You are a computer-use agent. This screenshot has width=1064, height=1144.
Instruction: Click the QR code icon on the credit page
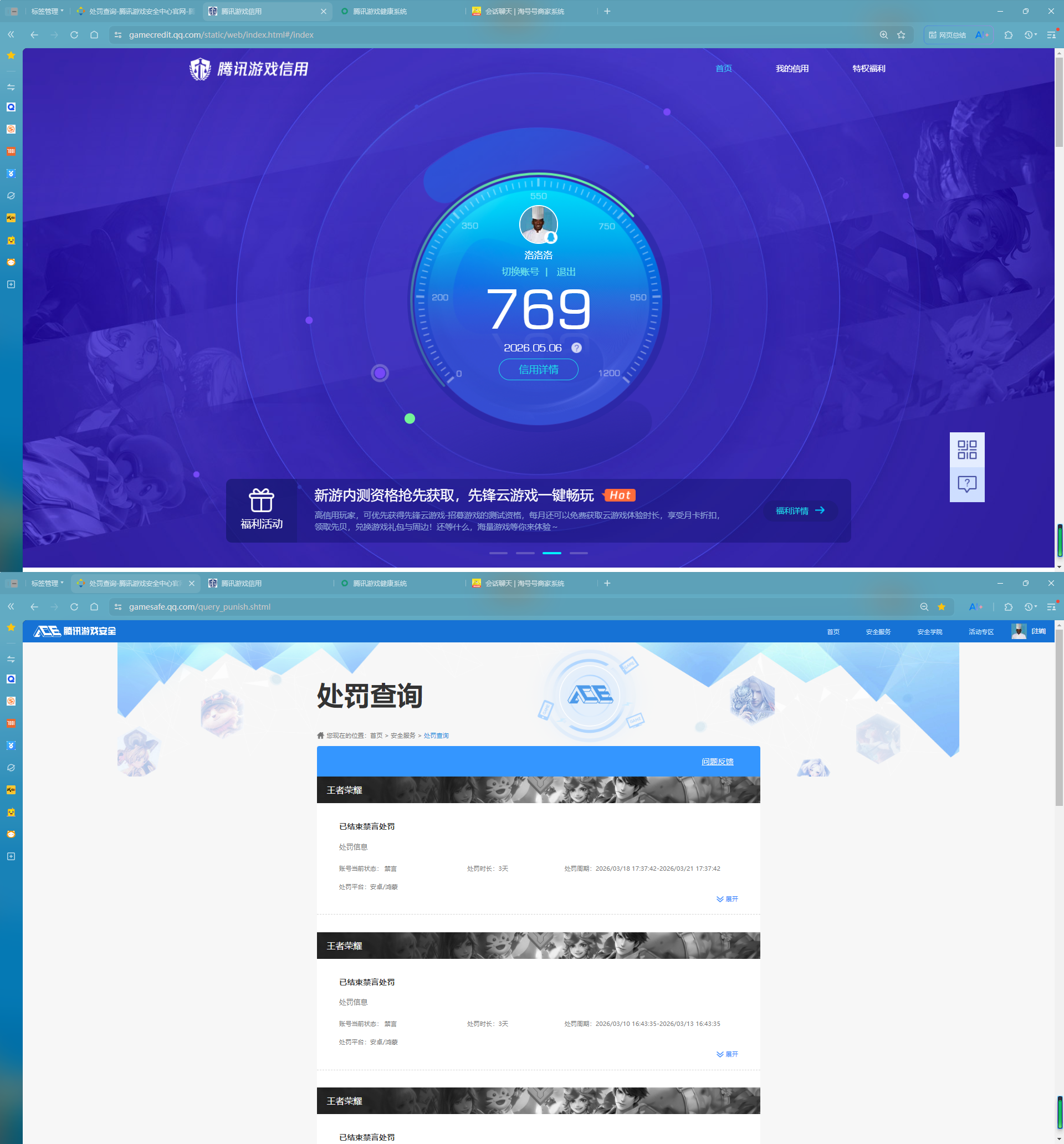(x=967, y=450)
